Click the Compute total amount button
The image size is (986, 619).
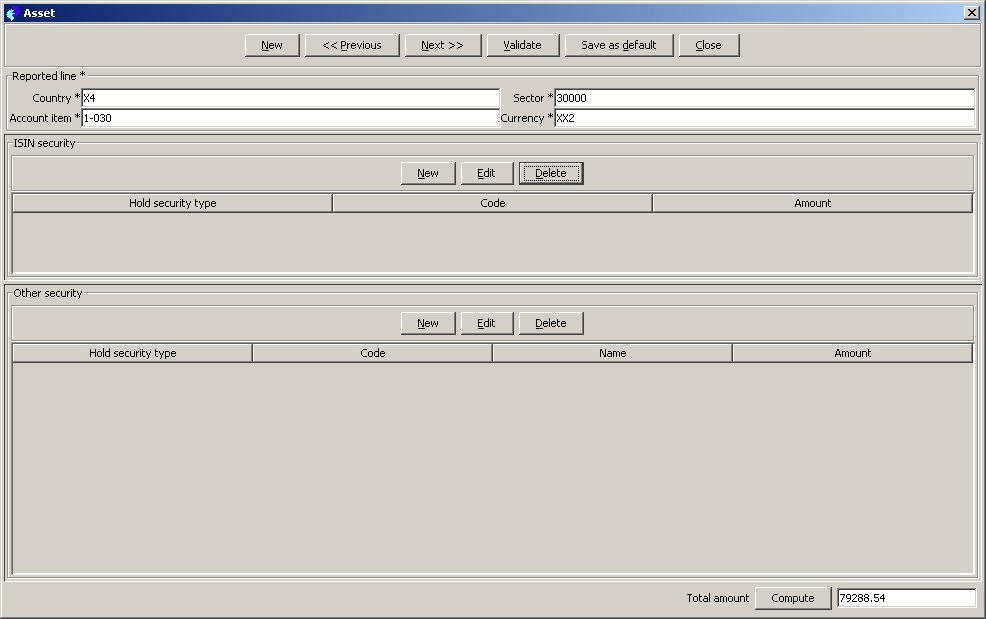pyautogui.click(x=792, y=598)
